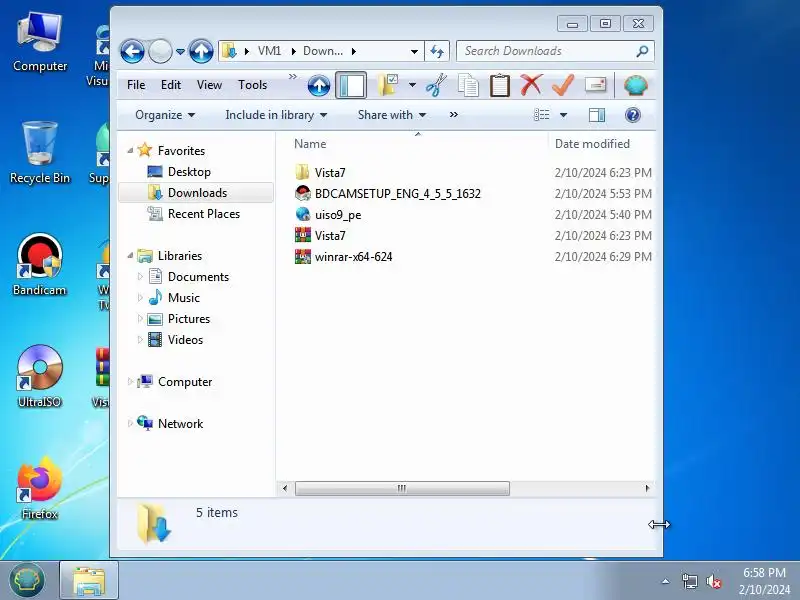Click the toolbar Up folder button

tap(319, 85)
